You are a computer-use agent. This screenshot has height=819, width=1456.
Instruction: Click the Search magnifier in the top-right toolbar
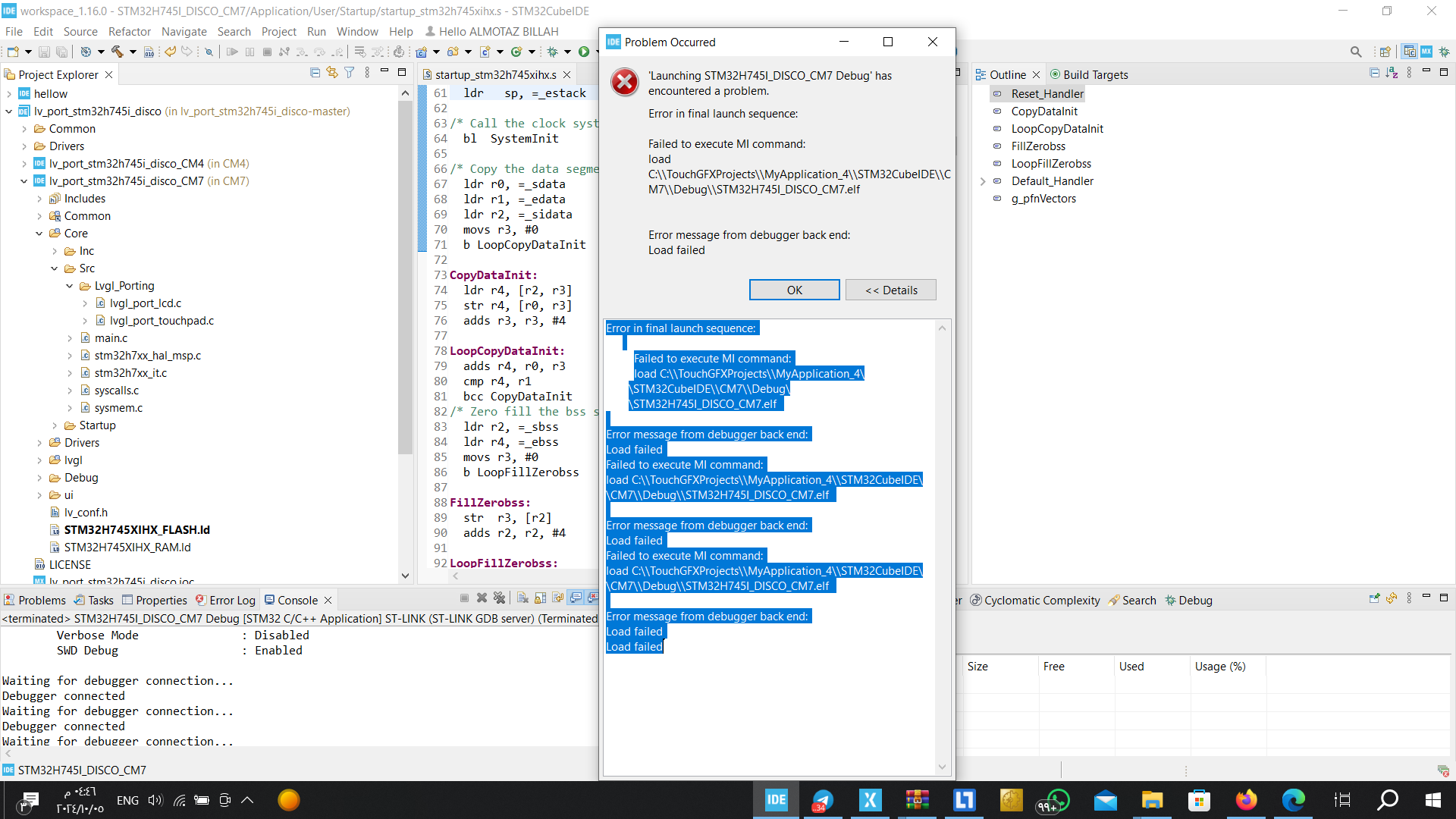(x=1356, y=52)
